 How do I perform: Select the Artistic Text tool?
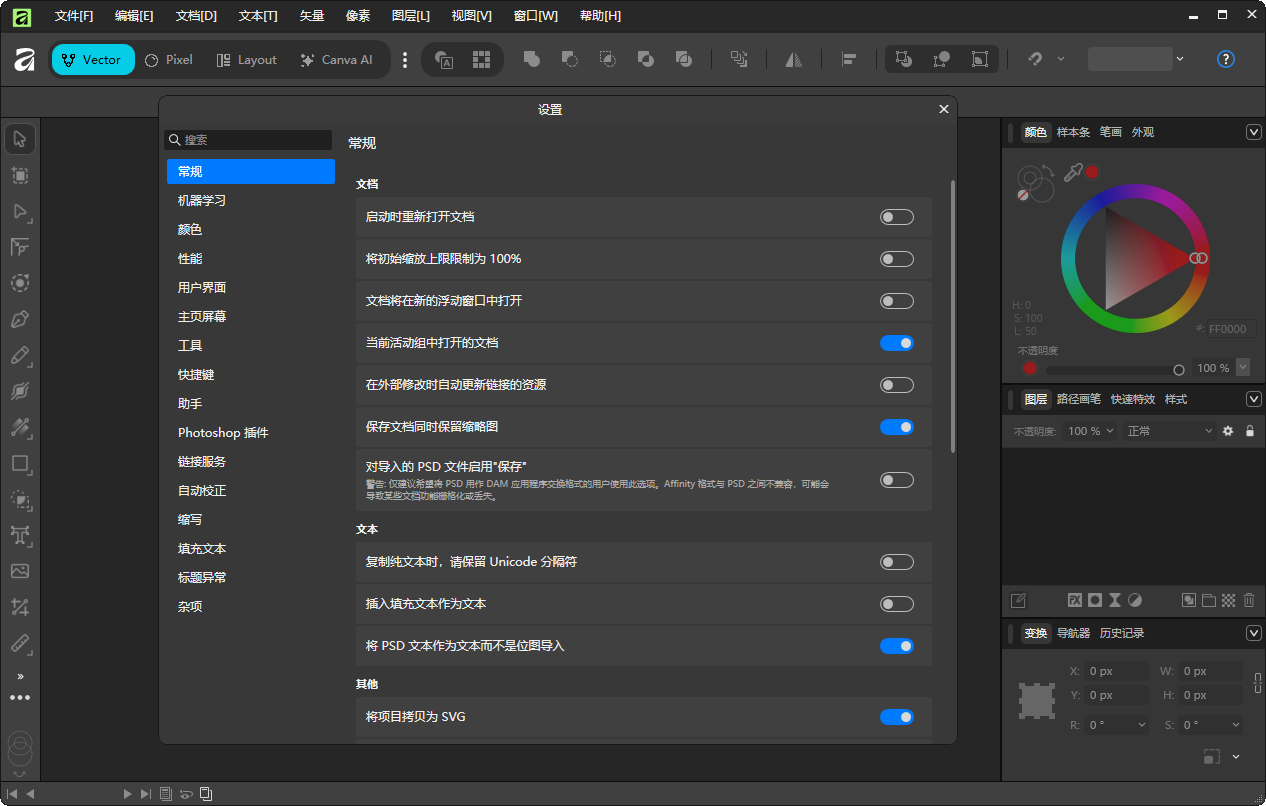coord(20,535)
